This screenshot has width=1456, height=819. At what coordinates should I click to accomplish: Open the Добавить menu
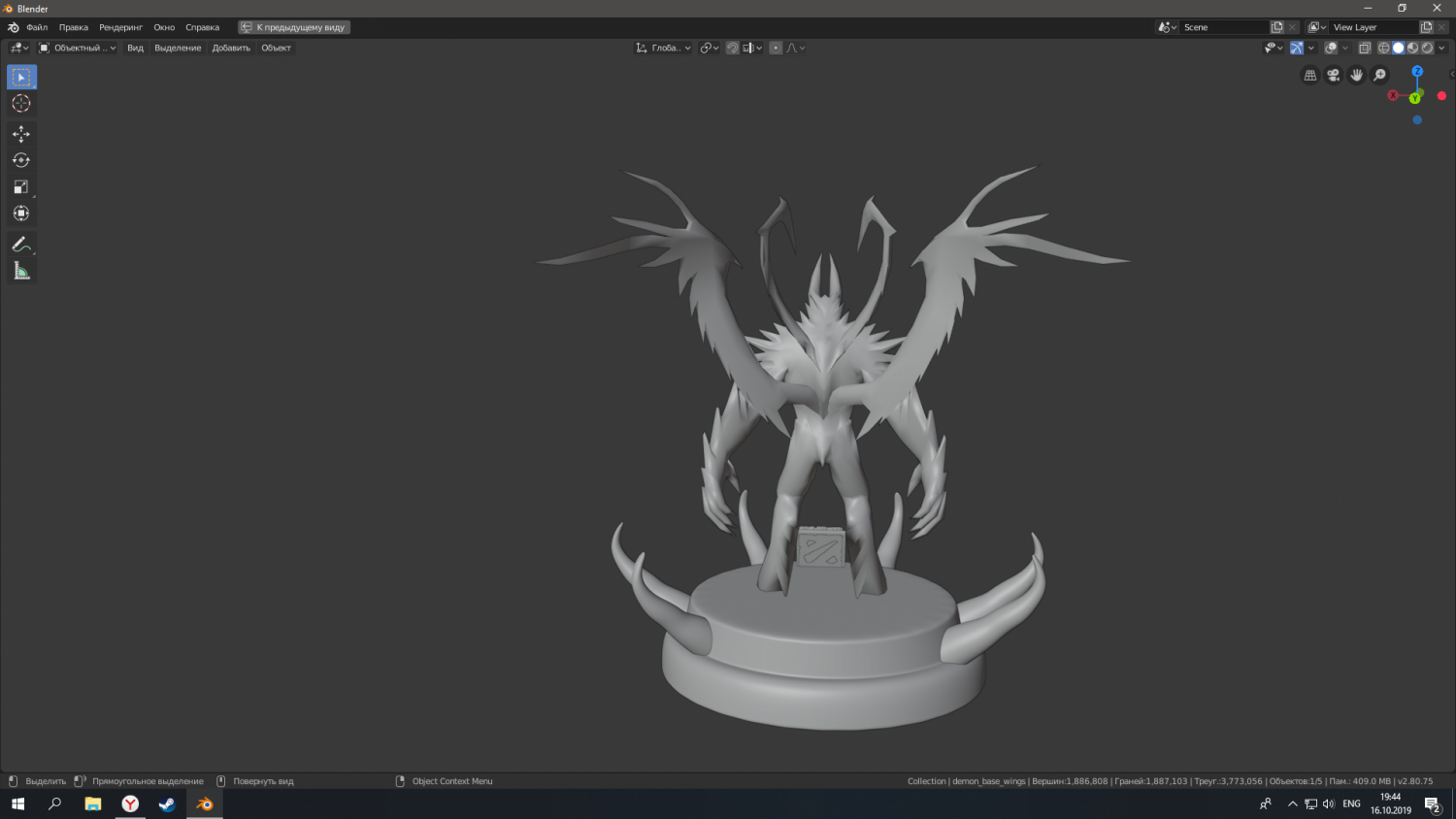(231, 48)
